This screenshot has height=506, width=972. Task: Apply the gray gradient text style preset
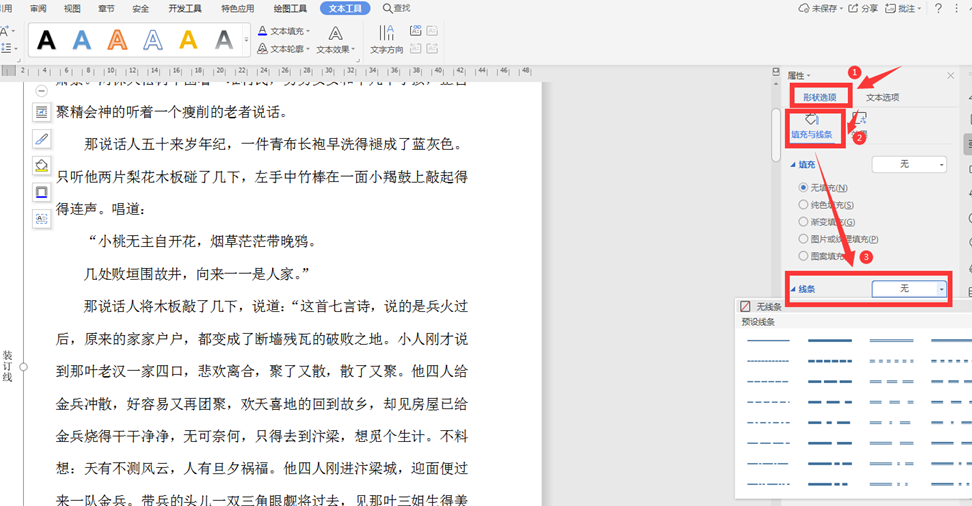pos(224,40)
